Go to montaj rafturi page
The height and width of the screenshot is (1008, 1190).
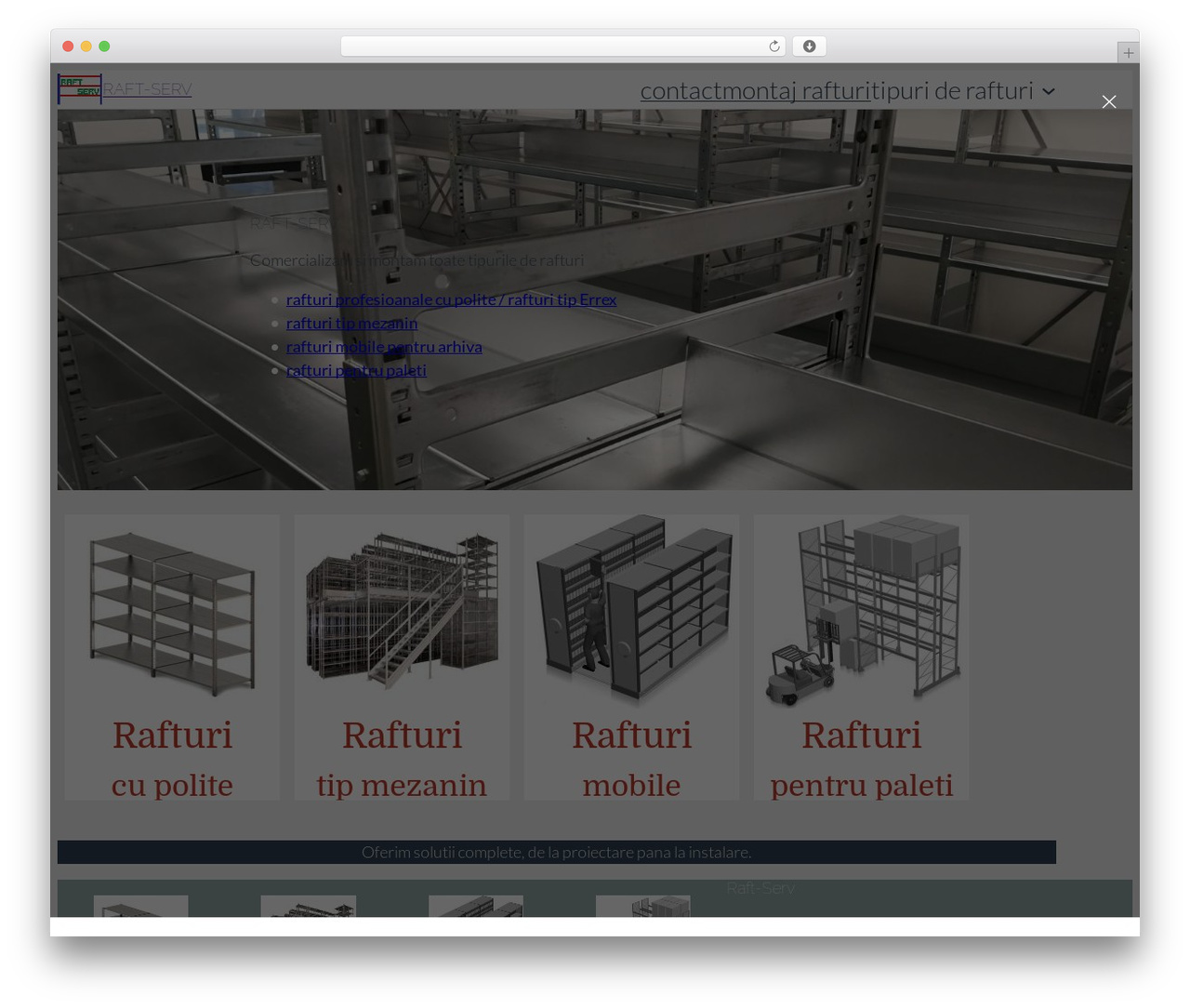(796, 90)
